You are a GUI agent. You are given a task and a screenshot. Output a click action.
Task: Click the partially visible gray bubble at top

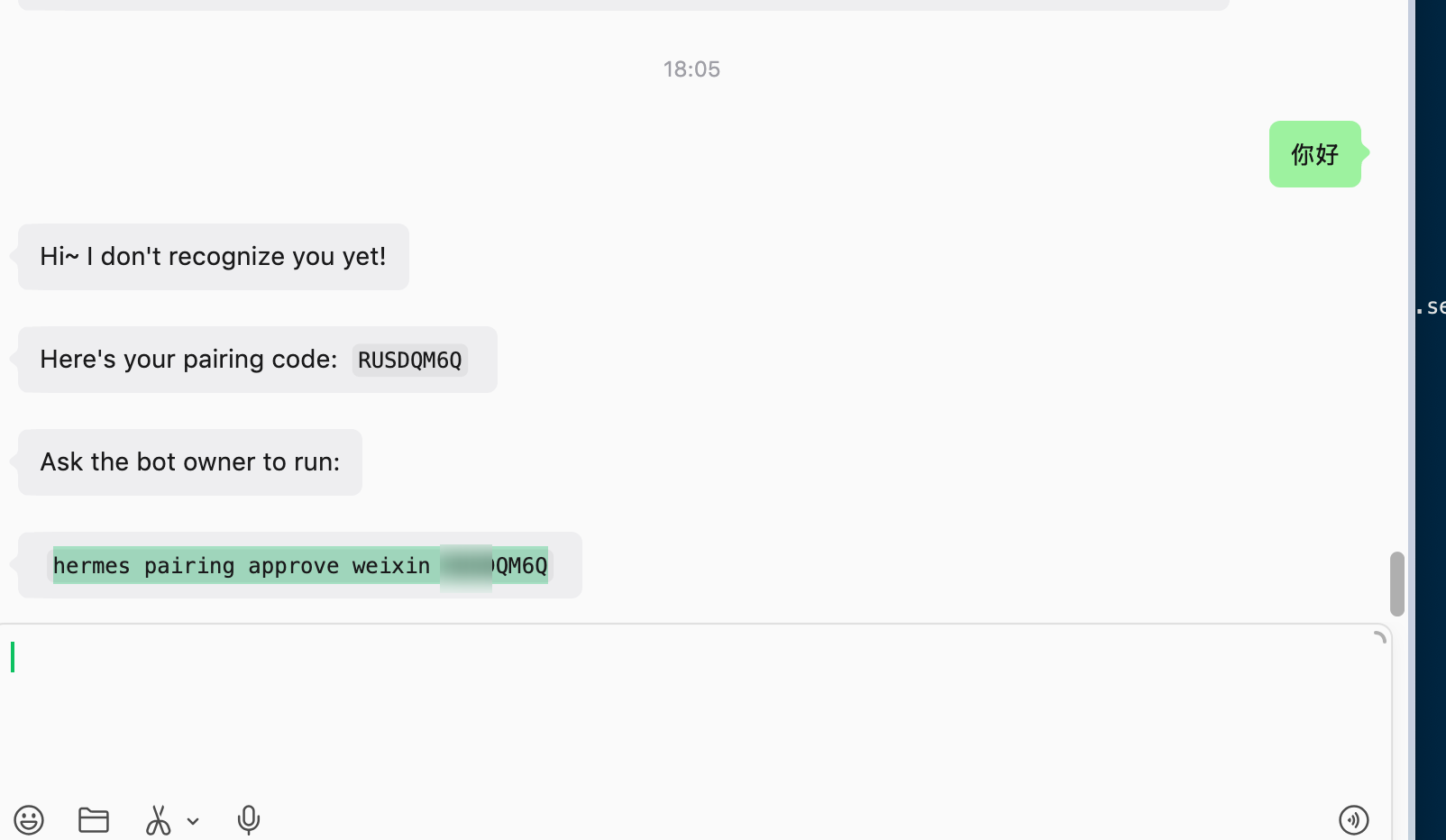click(624, 5)
